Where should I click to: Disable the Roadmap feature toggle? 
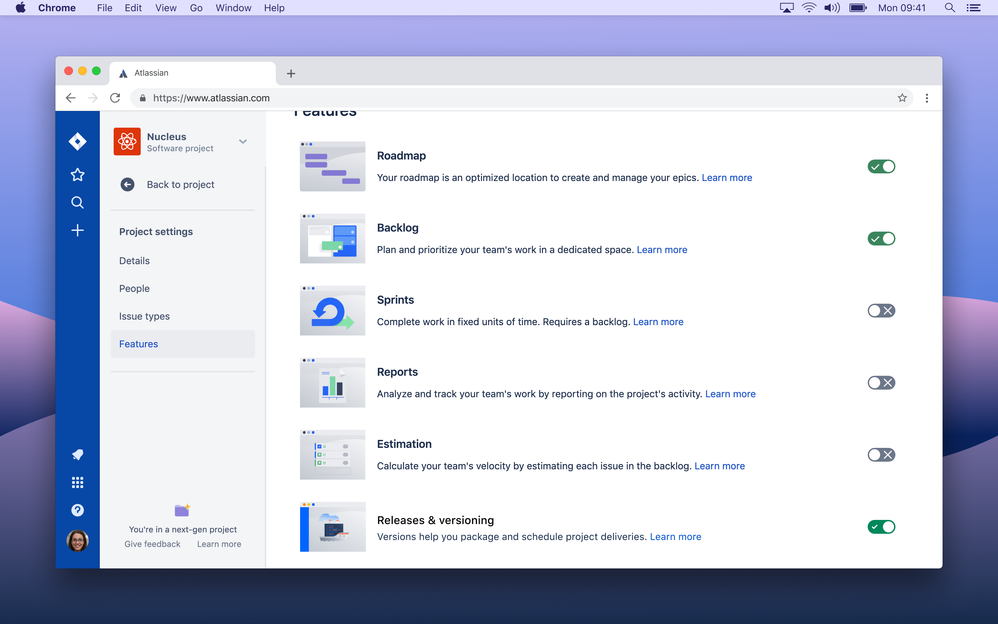coord(882,166)
